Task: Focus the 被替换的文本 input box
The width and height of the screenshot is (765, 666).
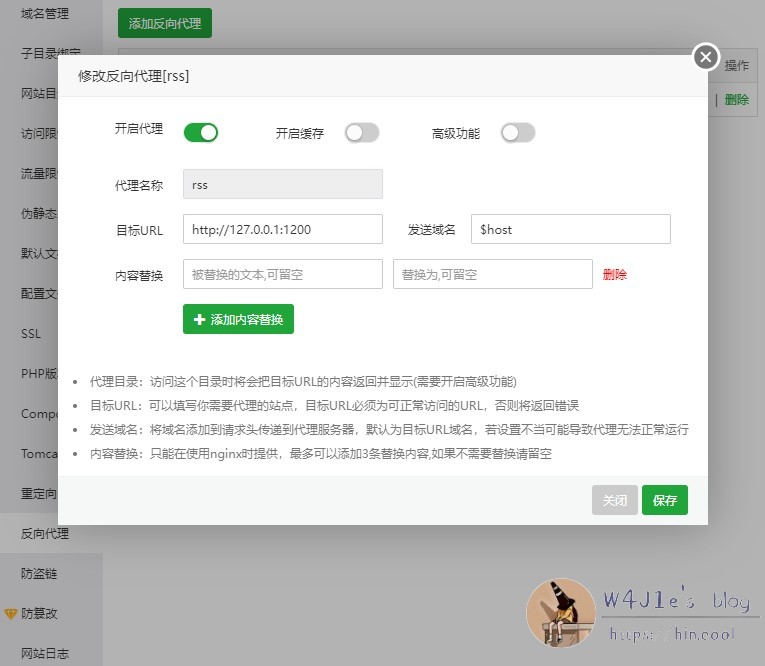Action: tap(282, 274)
